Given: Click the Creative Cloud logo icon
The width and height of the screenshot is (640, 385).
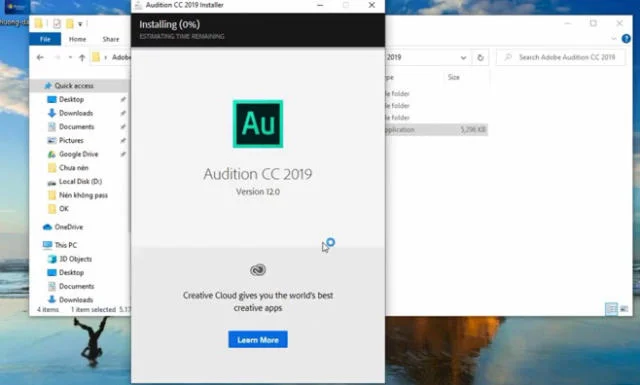Looking at the screenshot, I should pos(258,270).
